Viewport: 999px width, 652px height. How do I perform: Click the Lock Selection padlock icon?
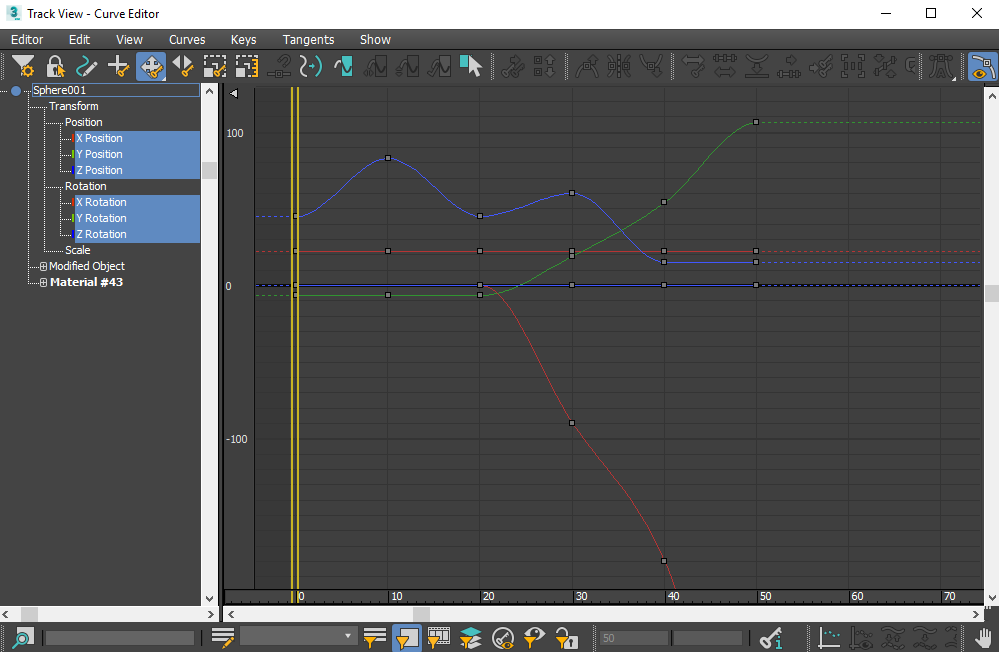click(55, 66)
